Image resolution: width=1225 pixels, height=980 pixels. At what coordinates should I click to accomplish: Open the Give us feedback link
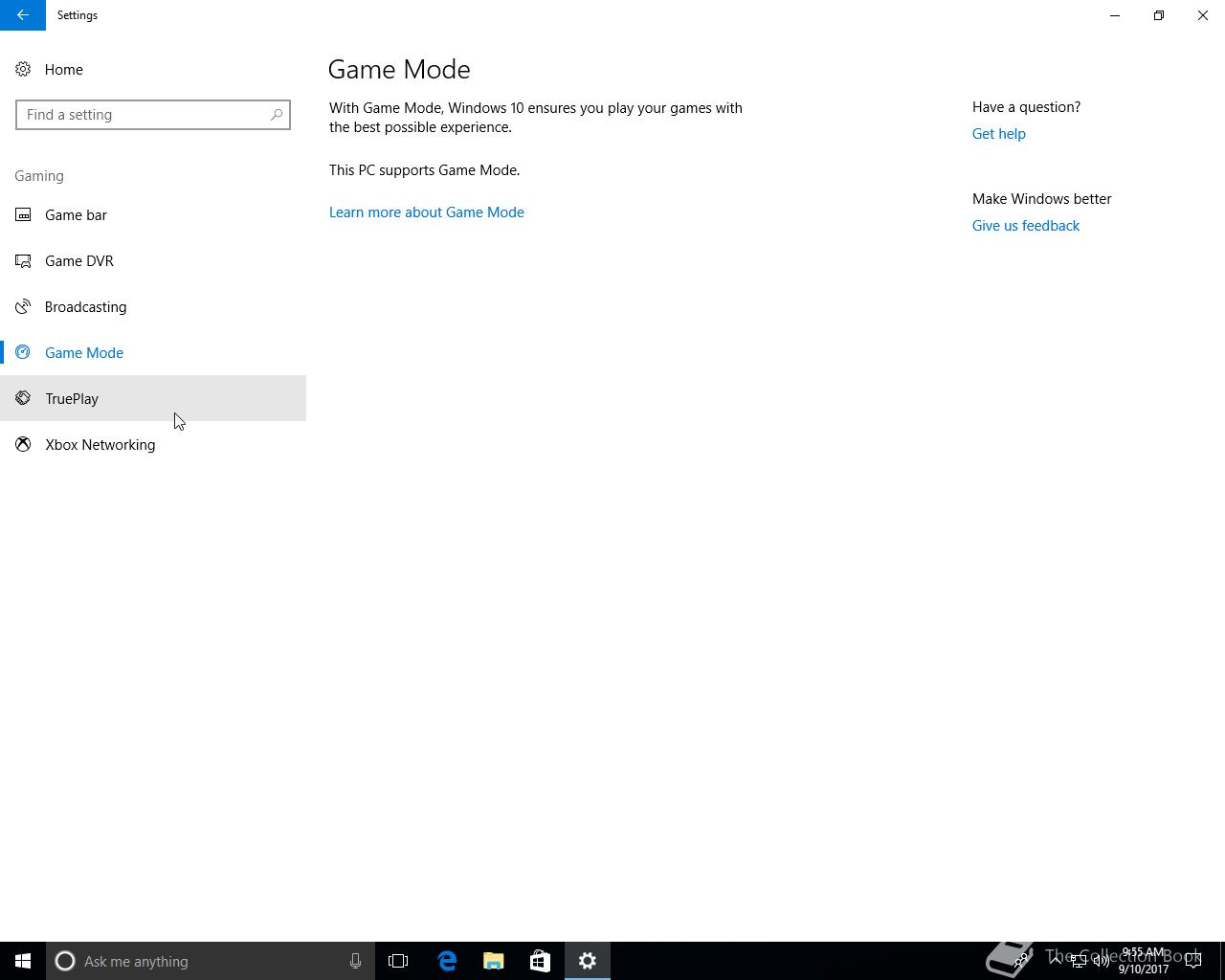[x=1026, y=226]
